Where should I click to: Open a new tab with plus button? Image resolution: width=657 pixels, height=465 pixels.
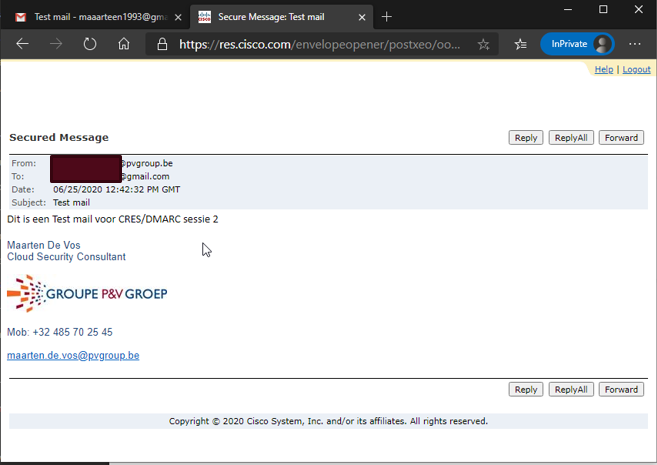(387, 16)
